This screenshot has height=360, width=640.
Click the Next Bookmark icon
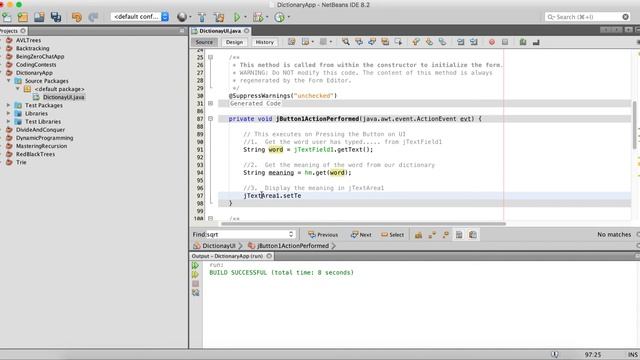(429, 42)
